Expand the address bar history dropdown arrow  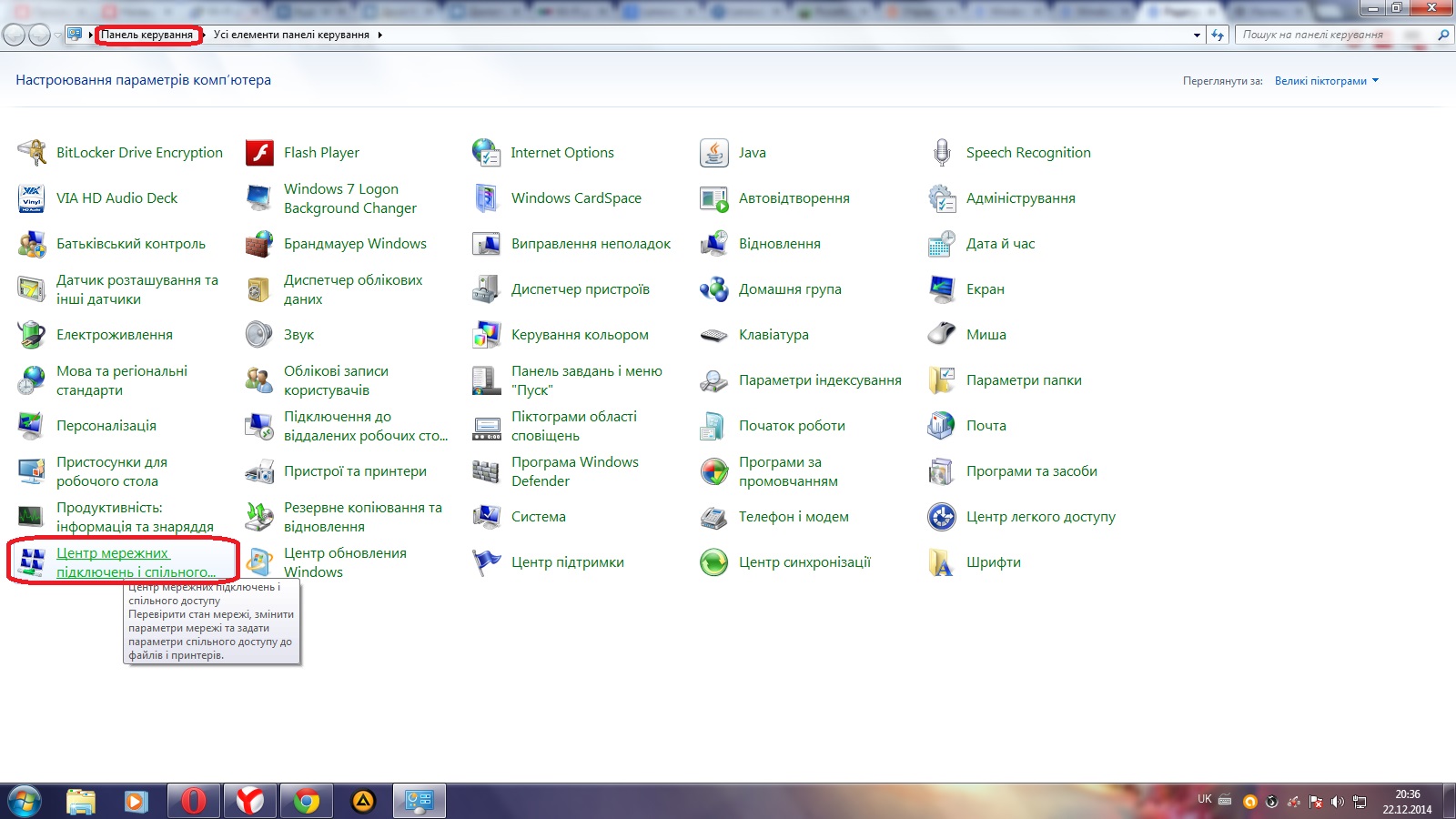(1197, 35)
